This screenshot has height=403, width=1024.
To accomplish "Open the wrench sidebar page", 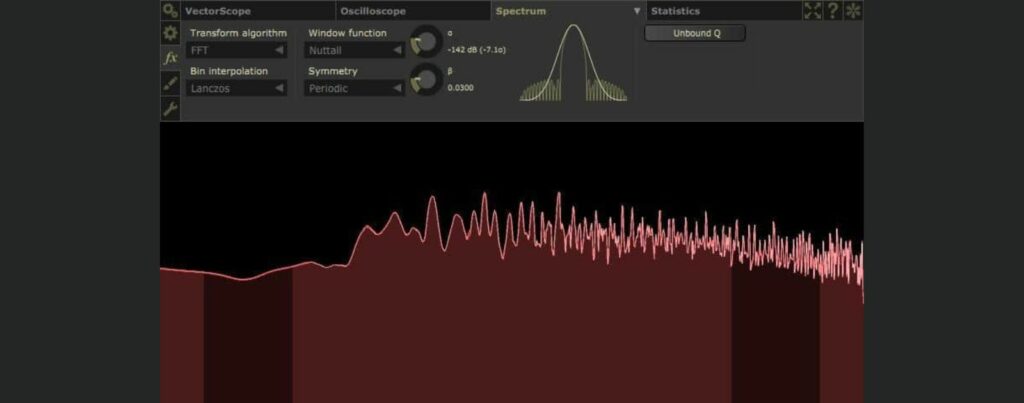I will 171,109.
